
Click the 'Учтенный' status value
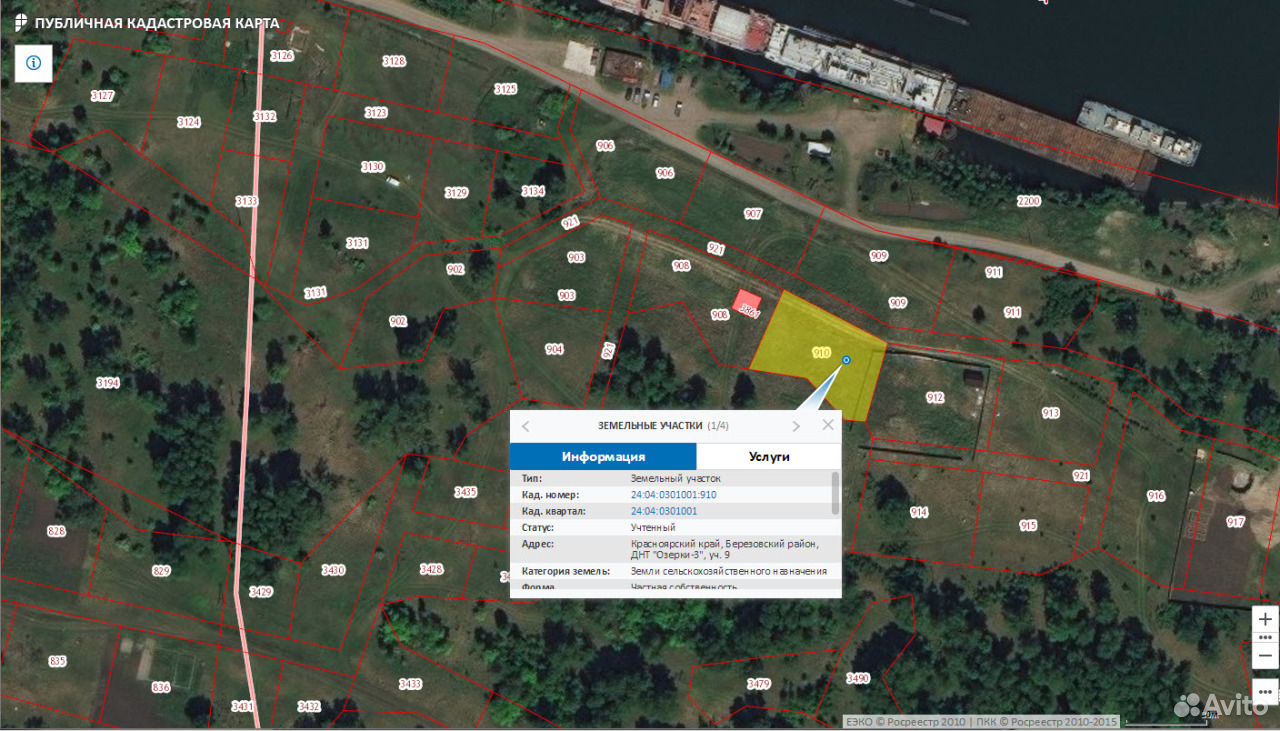[x=653, y=527]
